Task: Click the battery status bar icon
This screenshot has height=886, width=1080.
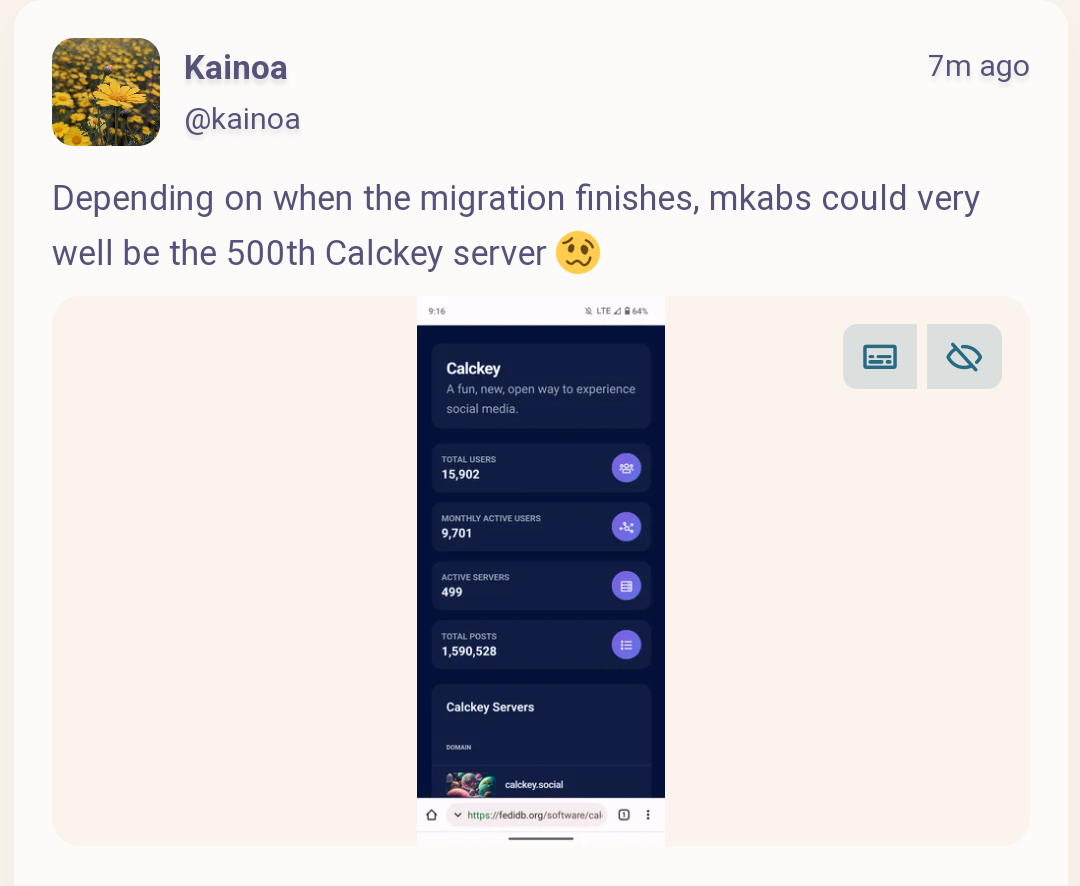Action: [627, 311]
